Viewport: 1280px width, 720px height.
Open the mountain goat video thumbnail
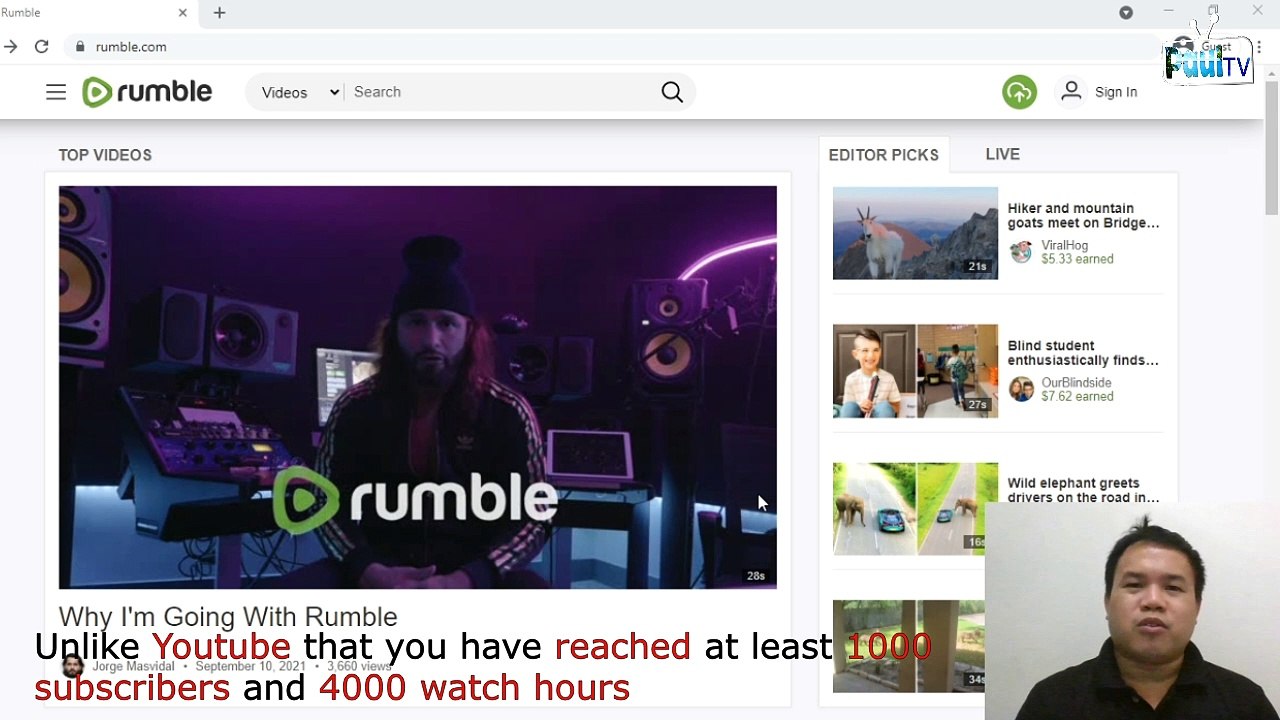pos(915,233)
